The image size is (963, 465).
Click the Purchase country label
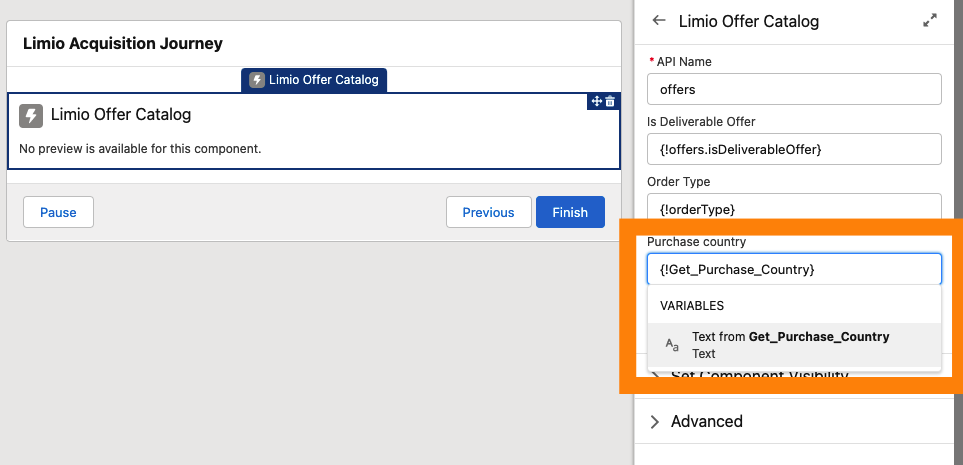[x=696, y=241]
